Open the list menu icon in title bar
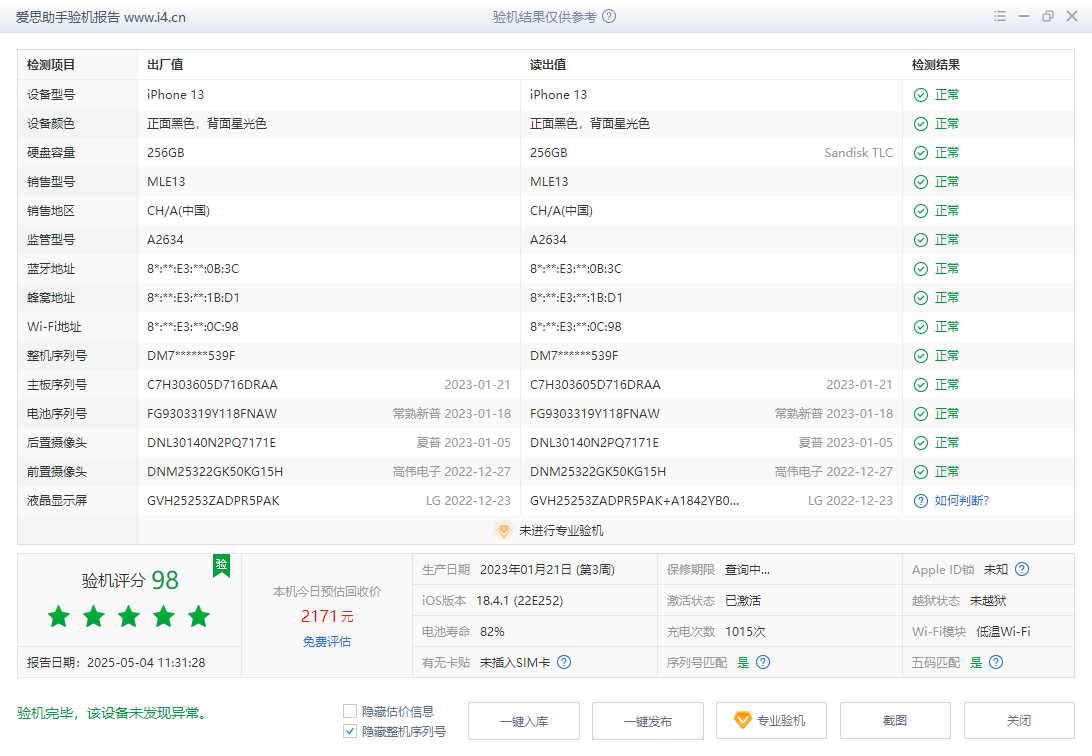 tap(999, 16)
